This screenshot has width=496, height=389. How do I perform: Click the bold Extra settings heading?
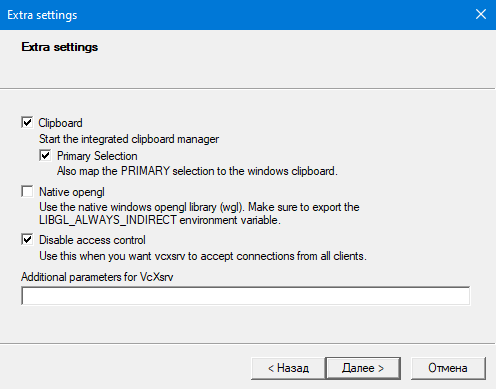[x=60, y=47]
